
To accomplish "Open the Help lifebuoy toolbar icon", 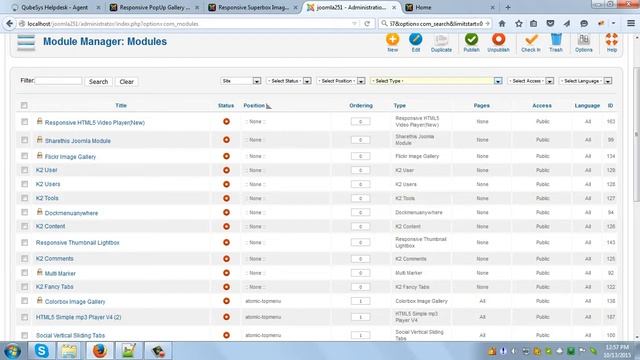I will tap(611, 42).
